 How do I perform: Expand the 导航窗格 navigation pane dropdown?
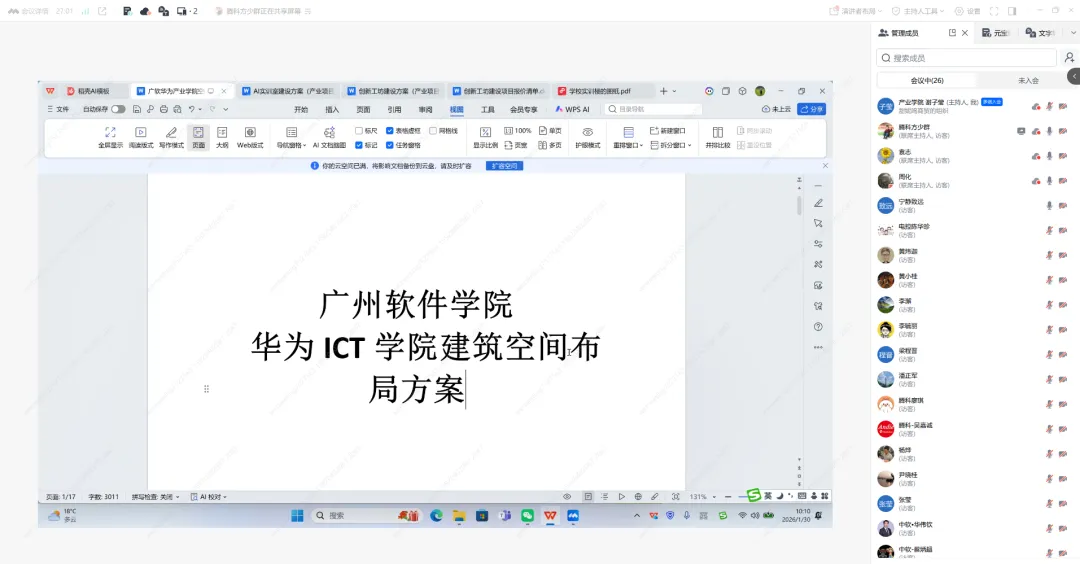291,145
